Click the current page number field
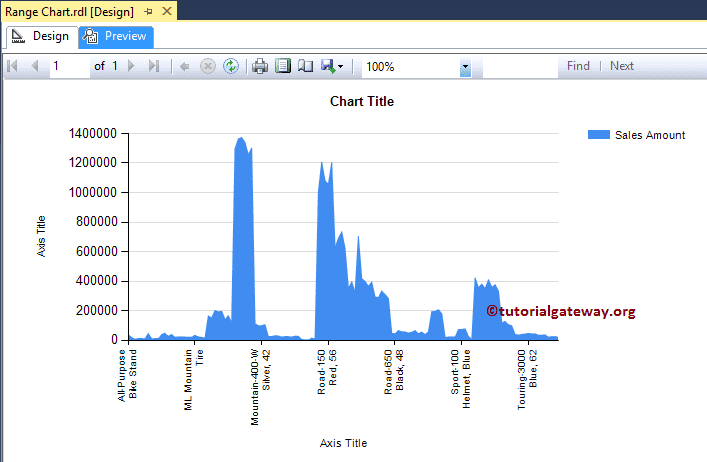 click(69, 66)
